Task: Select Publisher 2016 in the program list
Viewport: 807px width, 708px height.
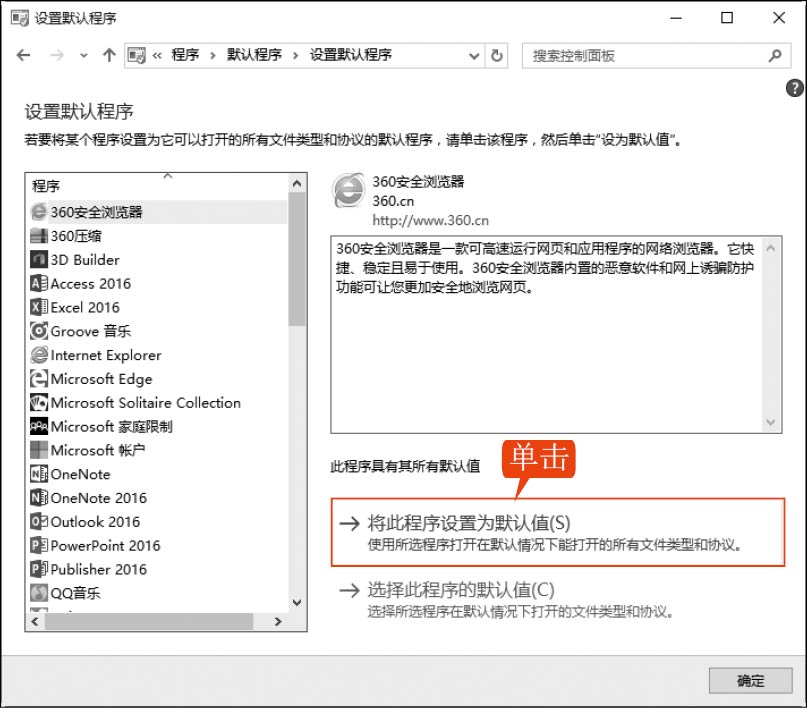Action: [x=158, y=569]
